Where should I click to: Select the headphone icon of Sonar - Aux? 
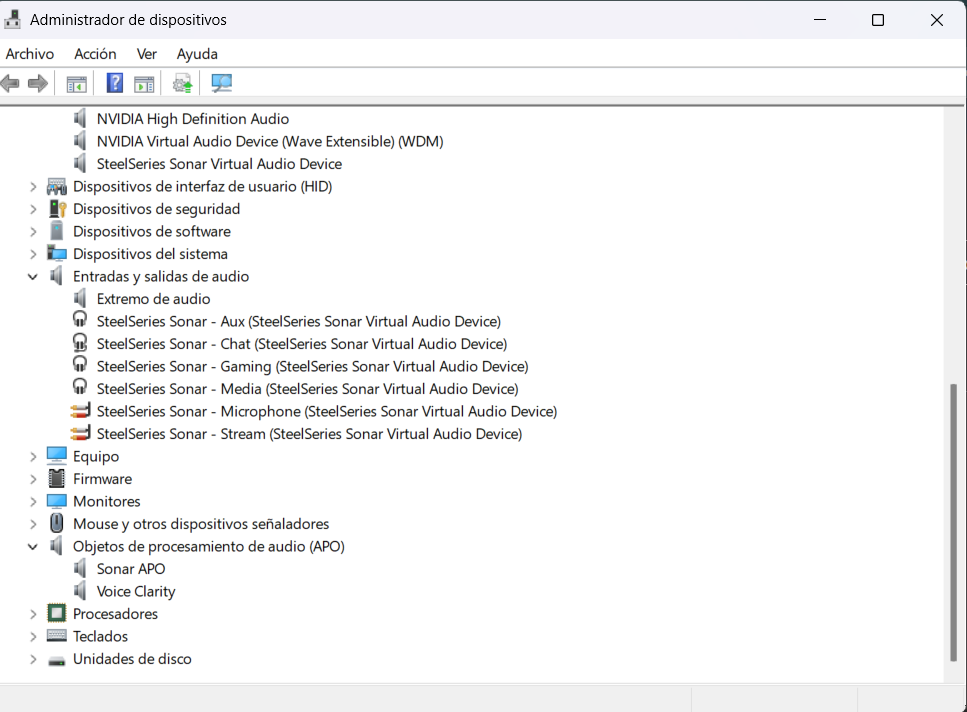pos(80,320)
